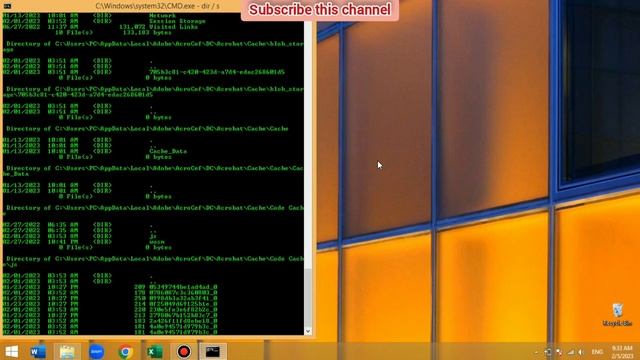Screen dimensions: 640x360
Task: Click 'Directory of' line ending in Cache\Cache
Action: click(x=147, y=129)
